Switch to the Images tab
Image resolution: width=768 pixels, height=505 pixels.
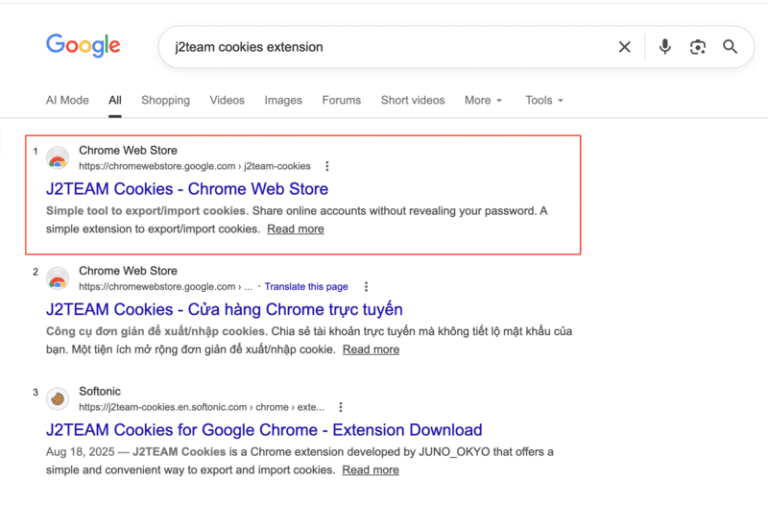click(x=283, y=100)
